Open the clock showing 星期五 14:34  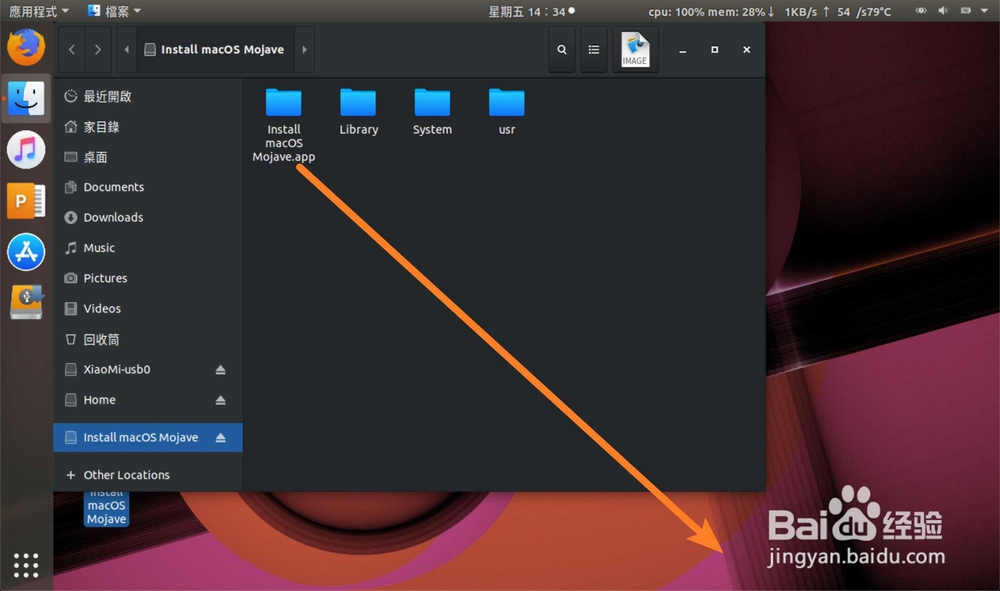[x=531, y=11]
